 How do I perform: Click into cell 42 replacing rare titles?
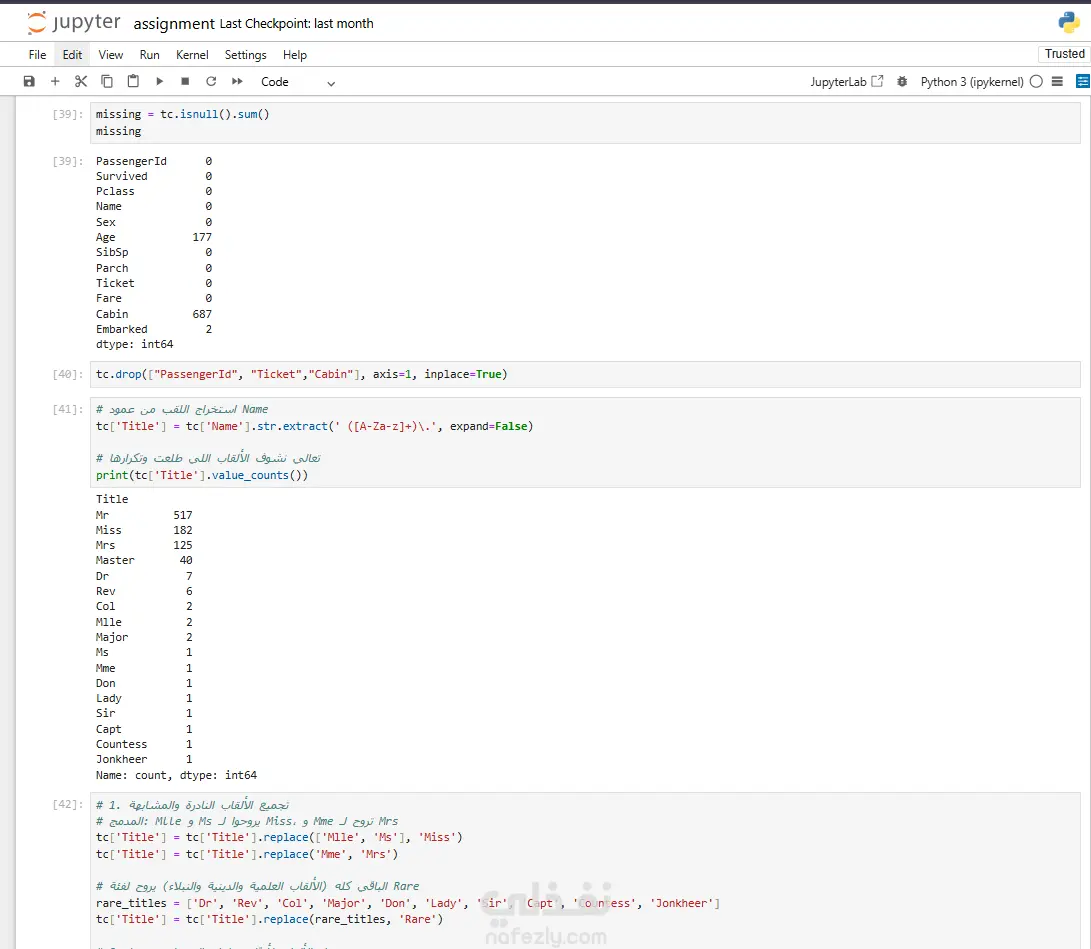coord(584,870)
